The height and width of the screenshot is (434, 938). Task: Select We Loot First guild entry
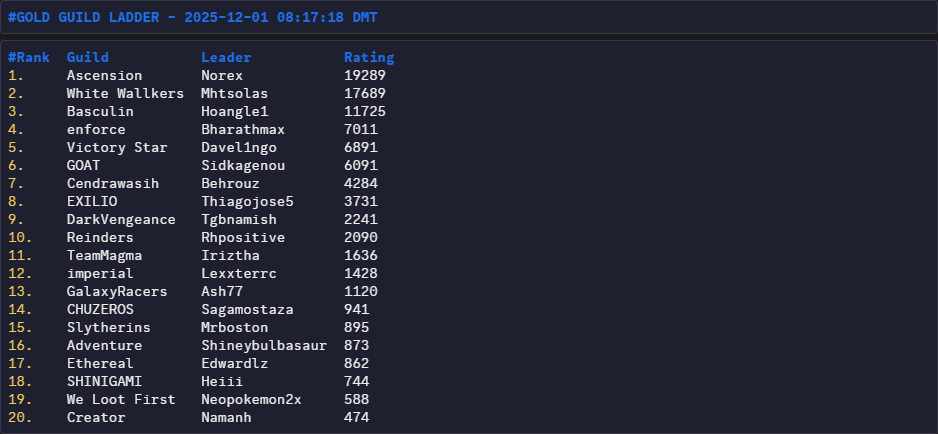[121, 399]
